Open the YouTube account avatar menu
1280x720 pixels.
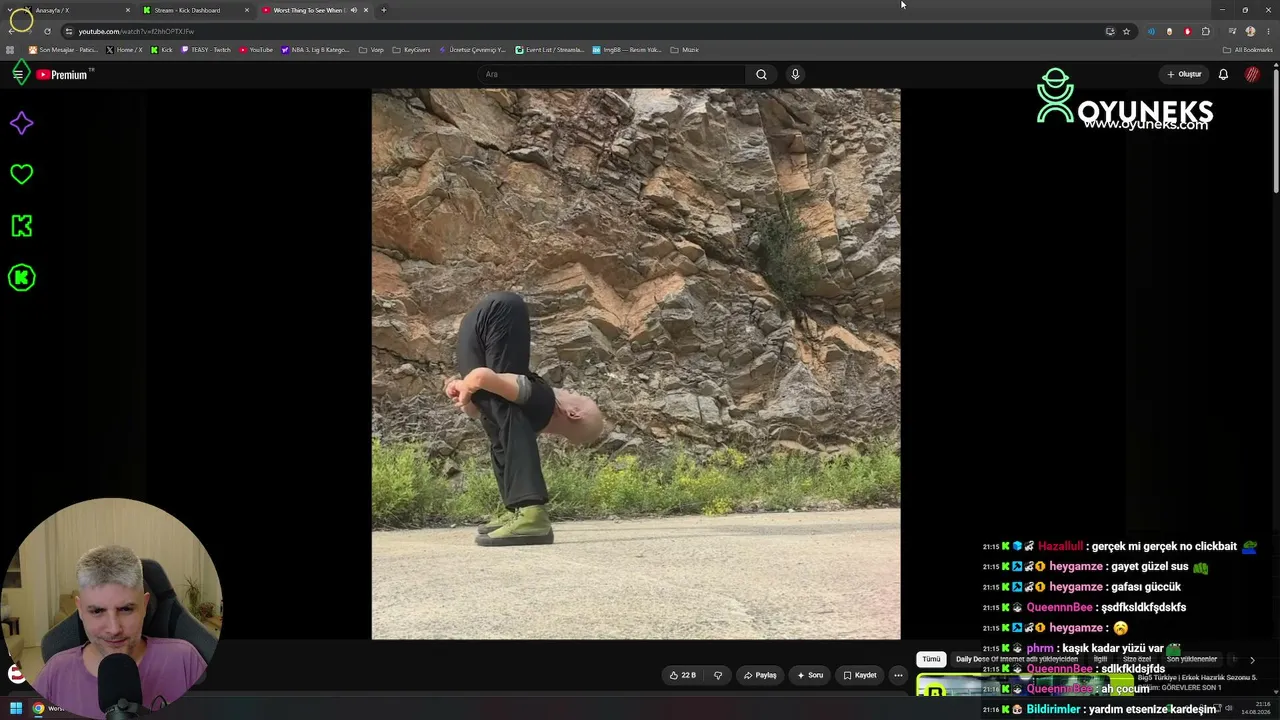click(1252, 74)
